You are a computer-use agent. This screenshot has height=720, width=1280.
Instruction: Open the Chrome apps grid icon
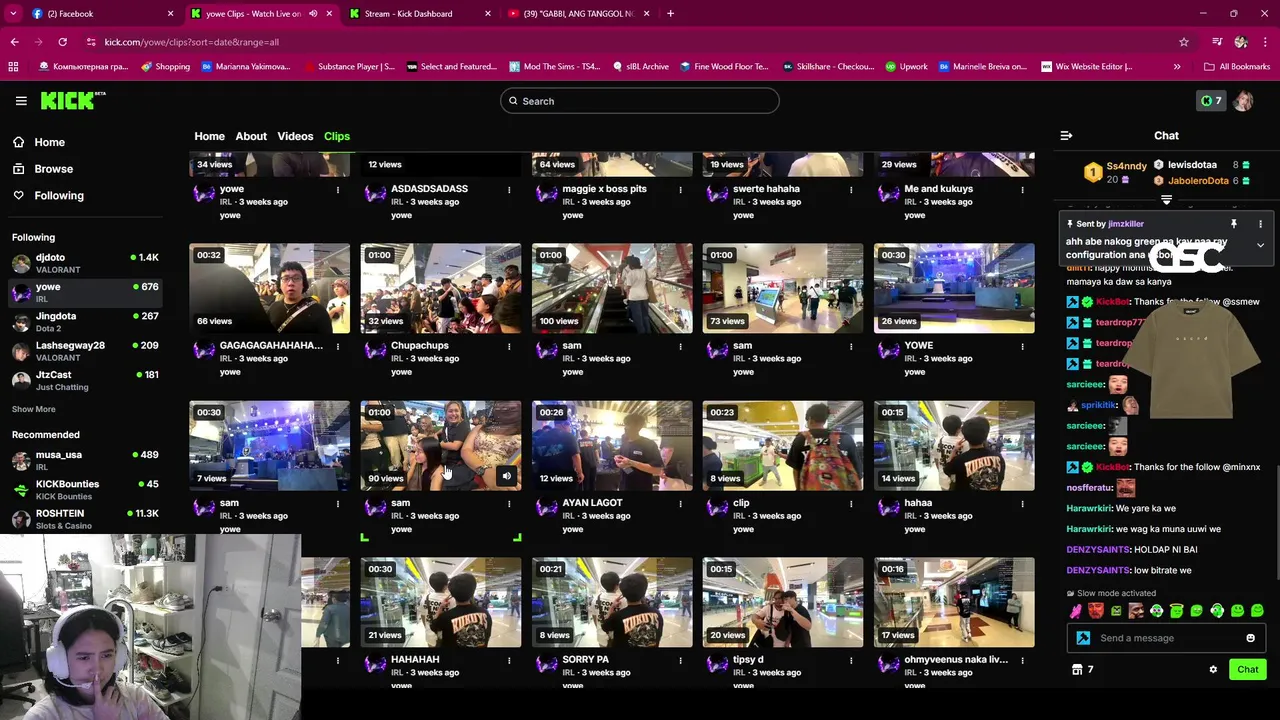coord(13,67)
